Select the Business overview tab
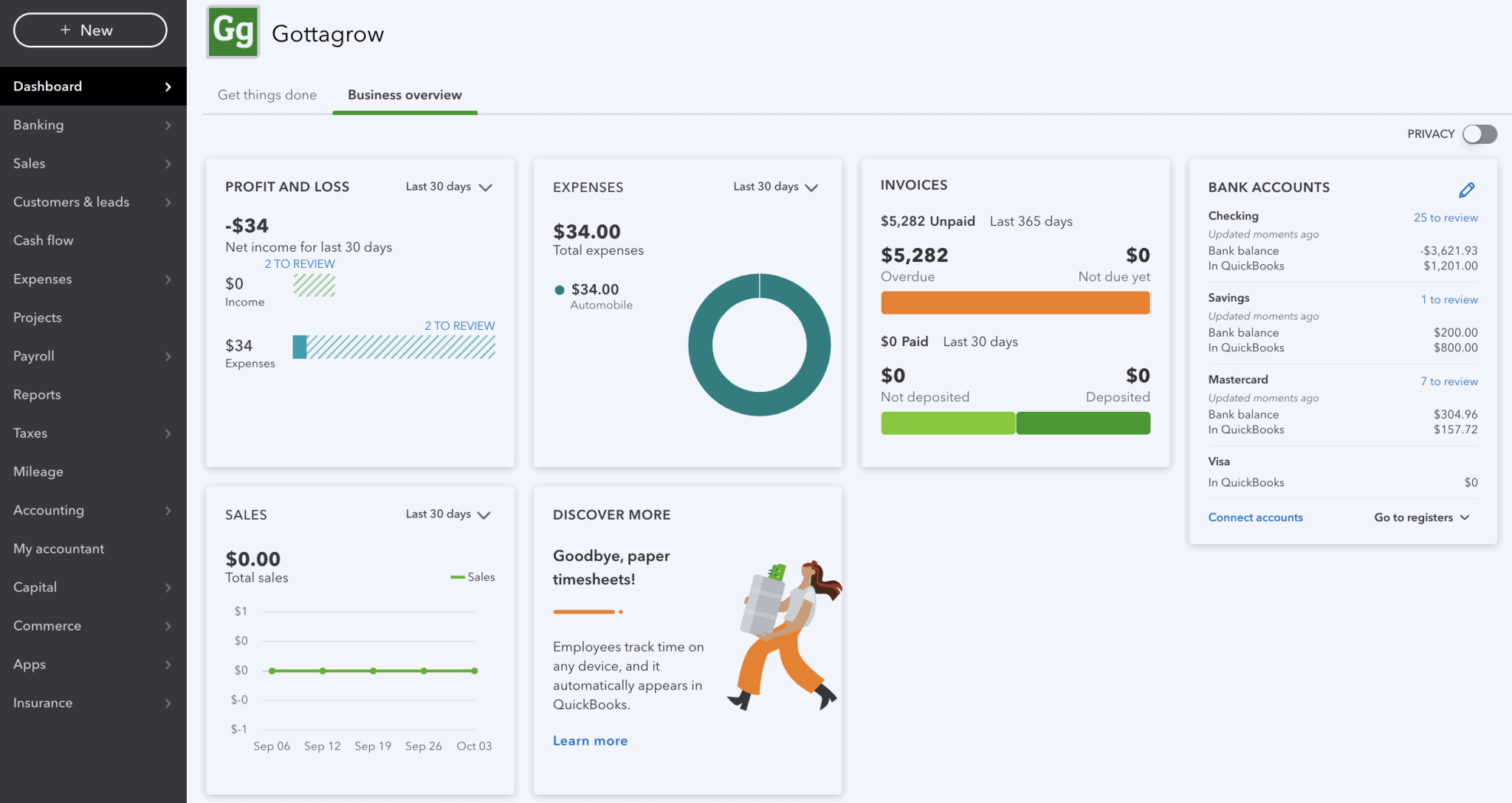Screen dimensions: 1512x803 coord(404,94)
